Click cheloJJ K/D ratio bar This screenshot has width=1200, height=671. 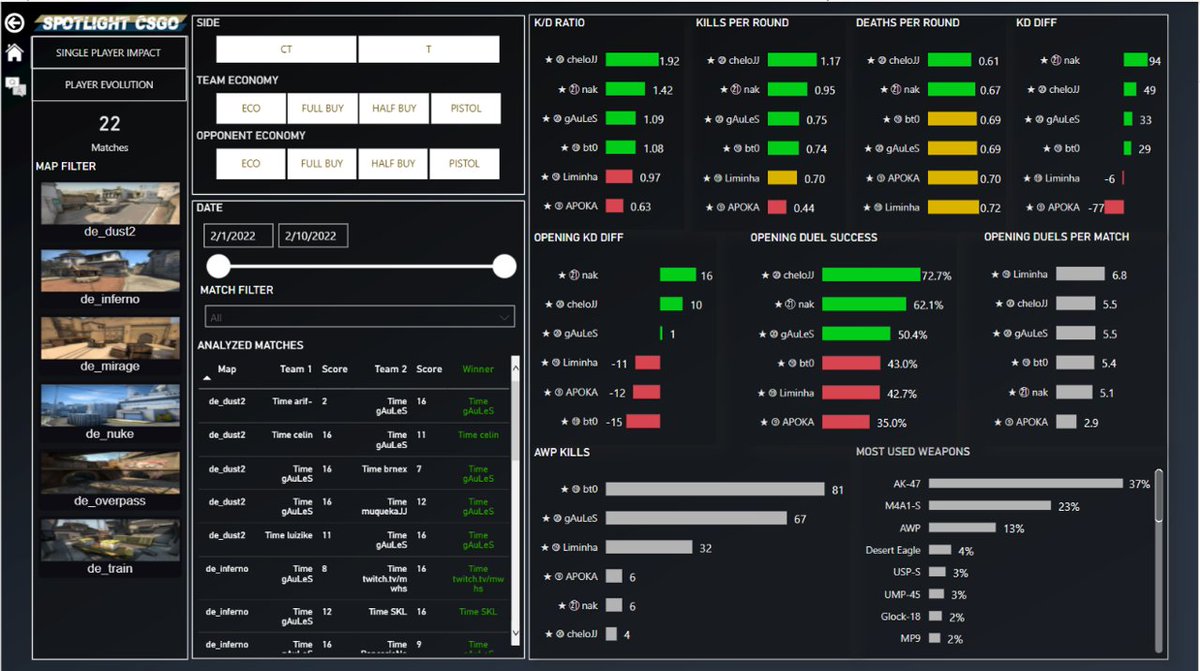[x=632, y=60]
